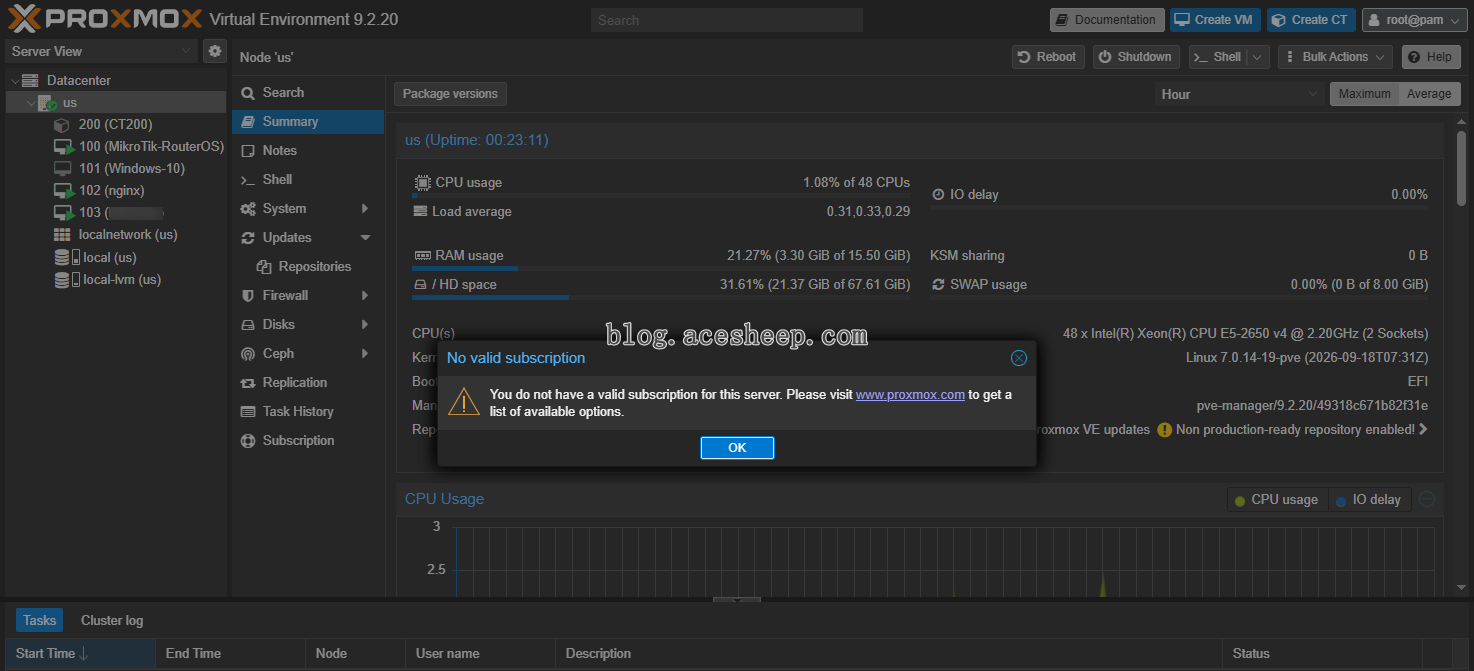
Task: Open the Summary menu item
Action: click(x=308, y=122)
